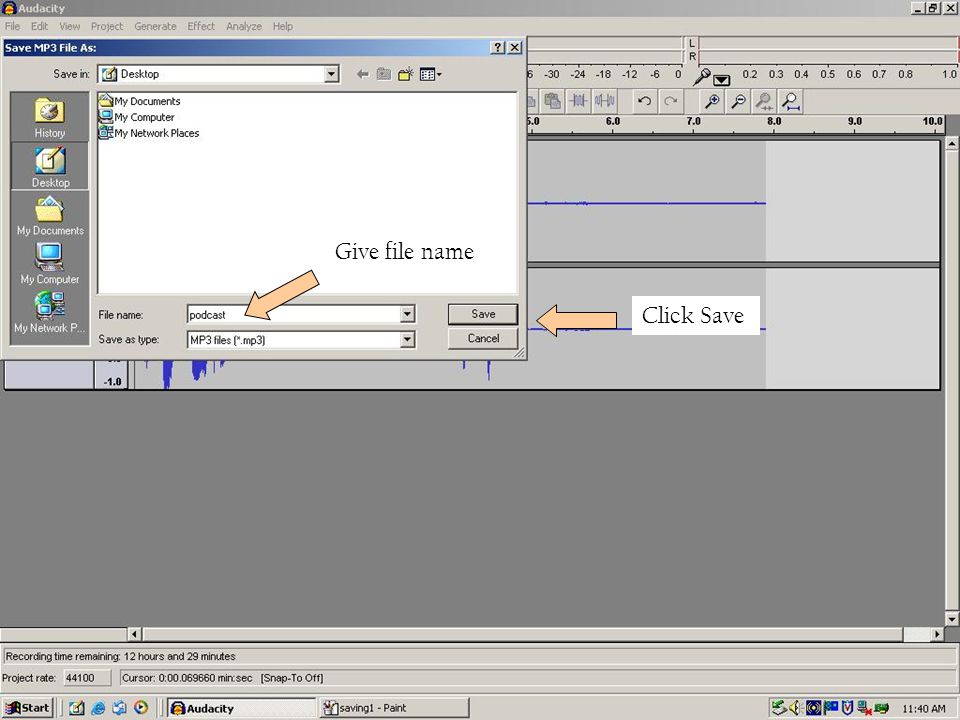Click Up One Level folder icon

click(x=384, y=75)
